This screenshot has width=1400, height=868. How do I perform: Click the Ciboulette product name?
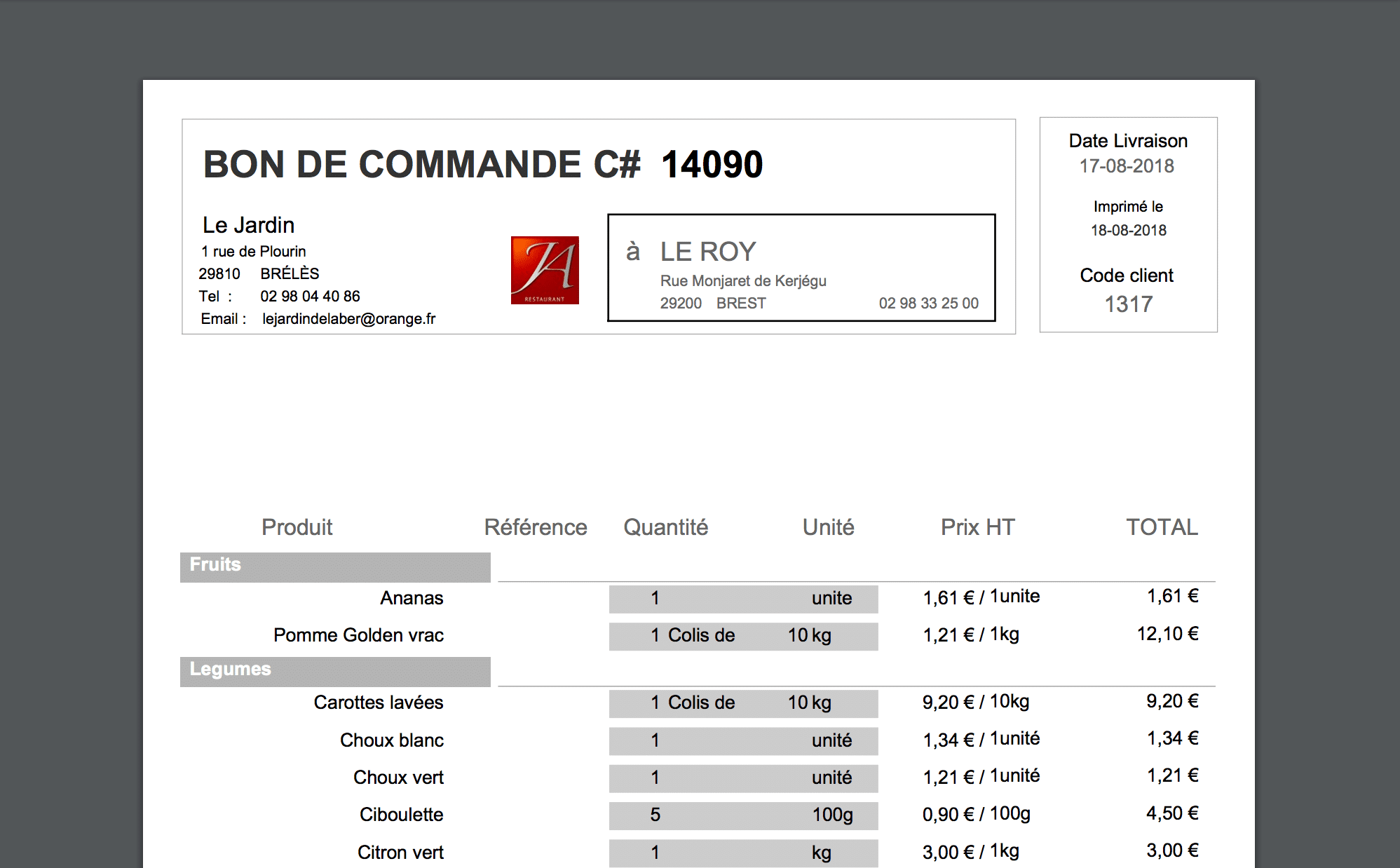pos(401,815)
